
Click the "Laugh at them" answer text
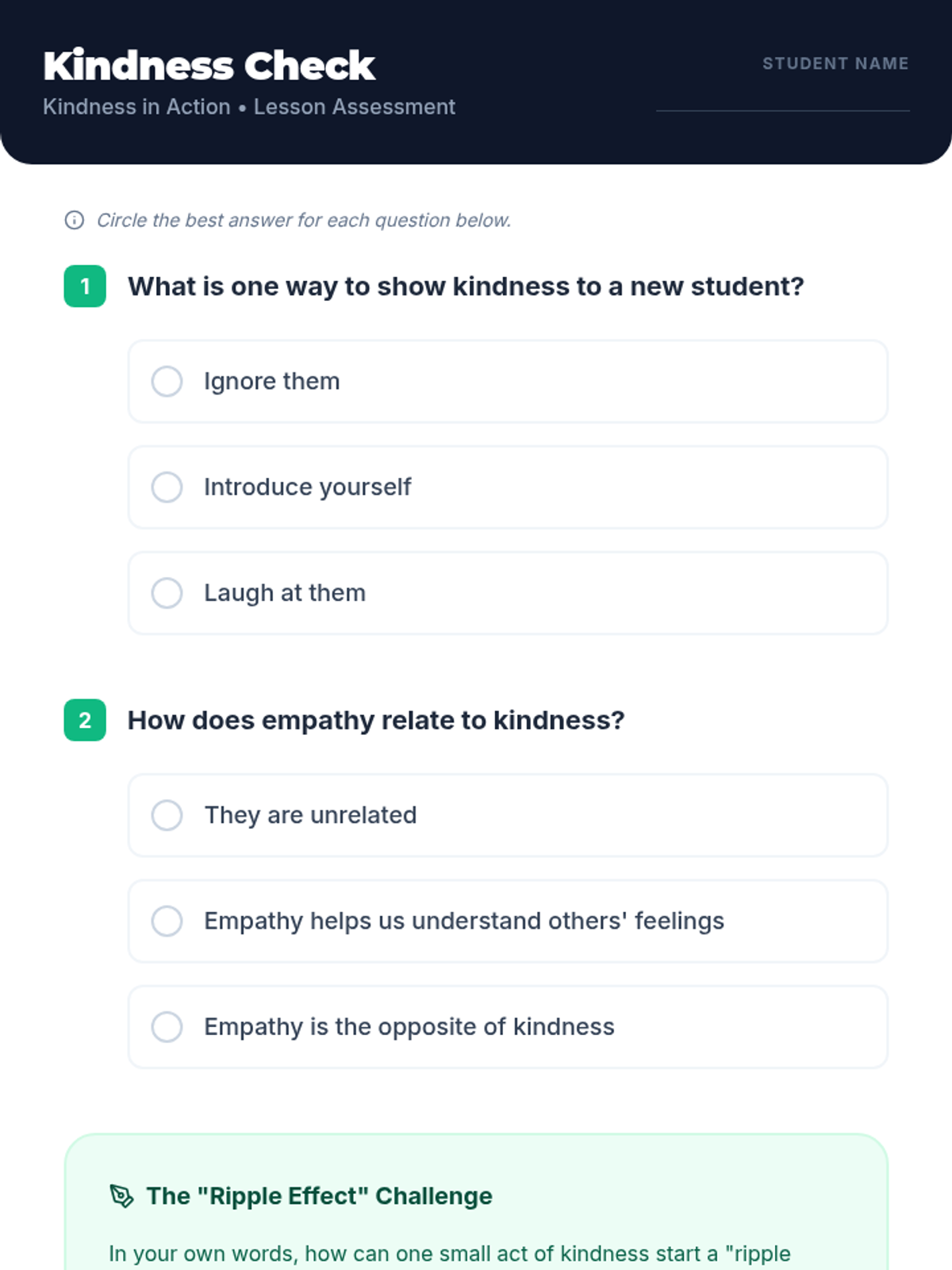[285, 593]
